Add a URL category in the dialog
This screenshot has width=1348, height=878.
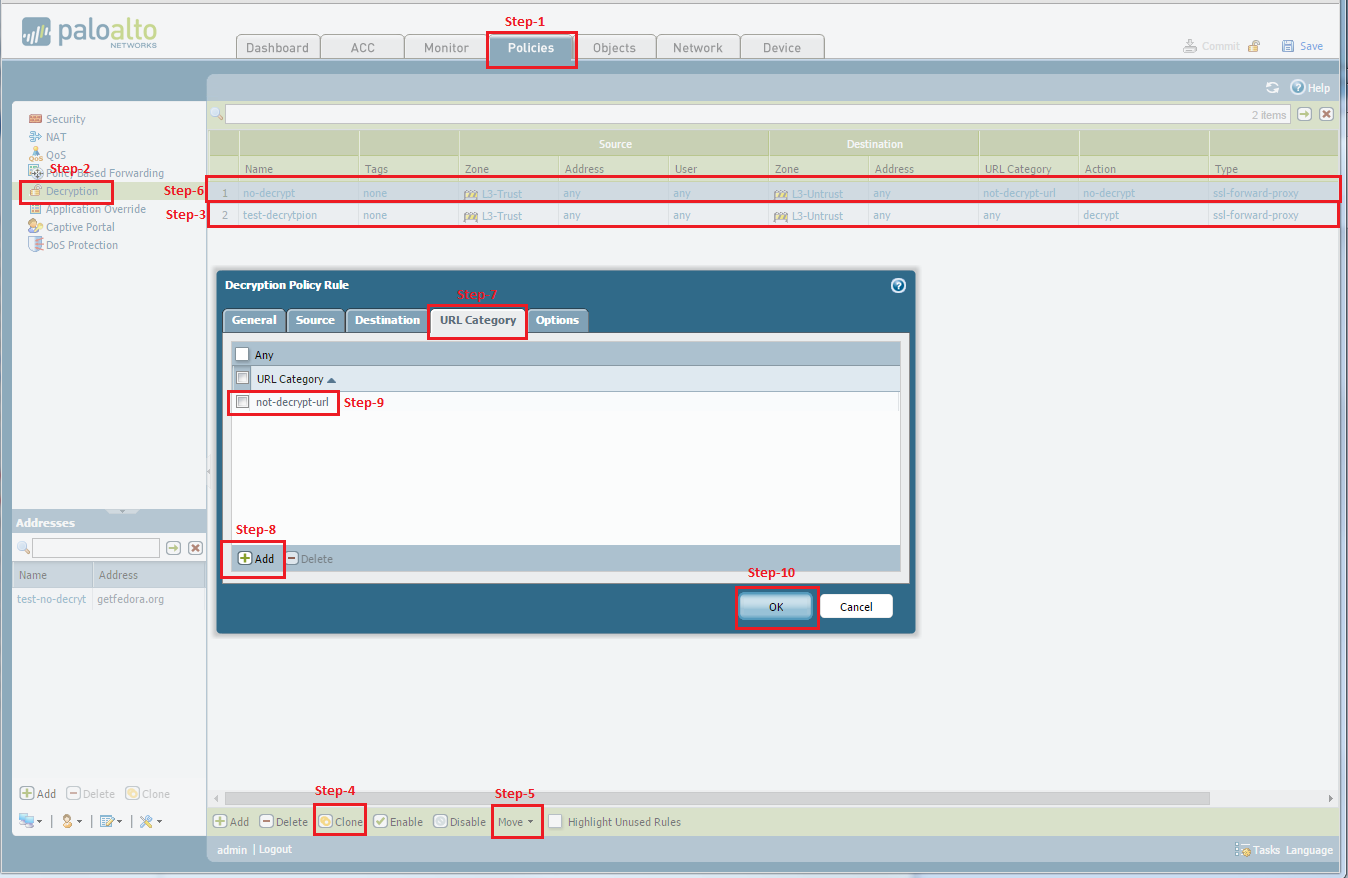[256, 559]
